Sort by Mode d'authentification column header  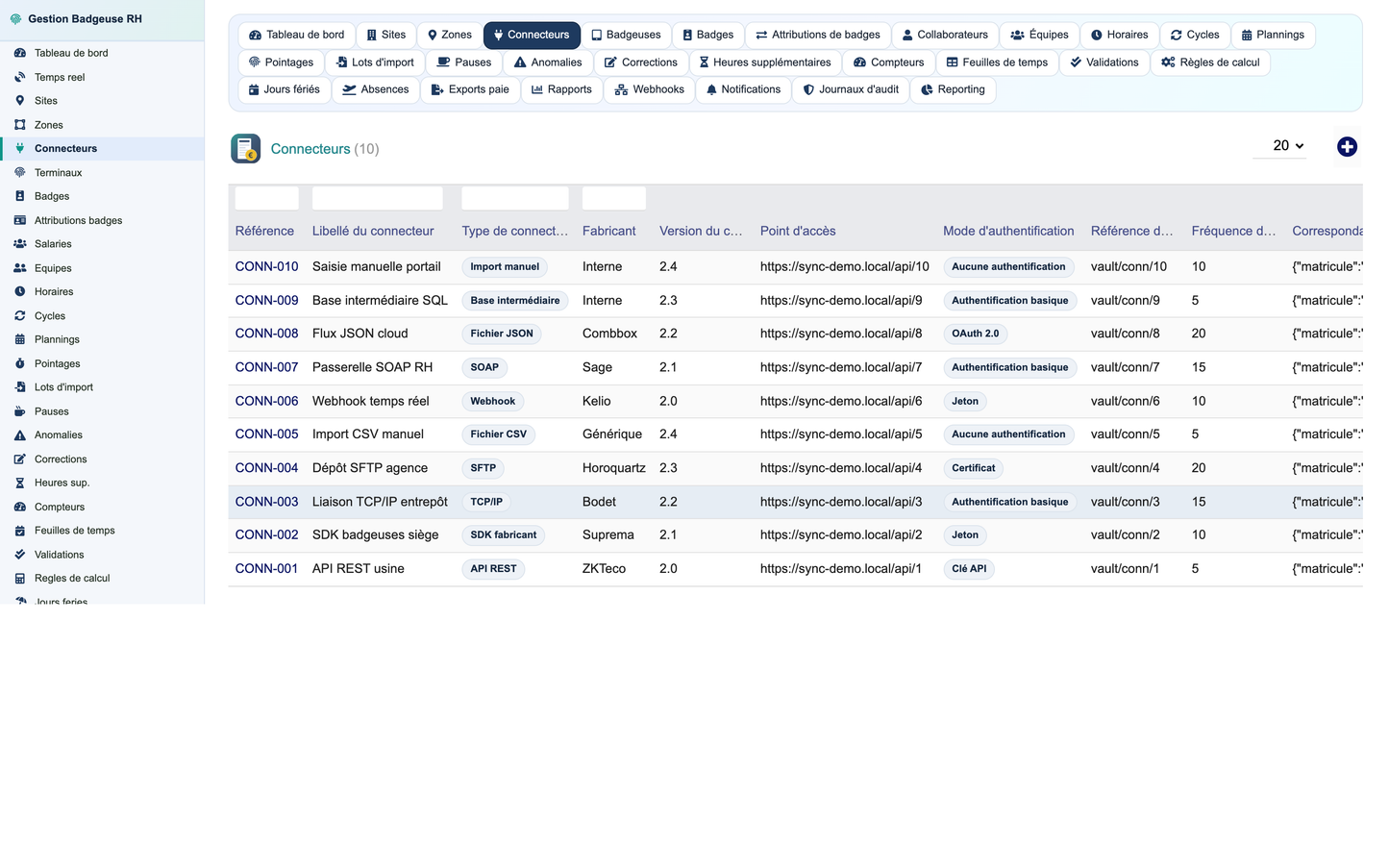click(x=1008, y=231)
